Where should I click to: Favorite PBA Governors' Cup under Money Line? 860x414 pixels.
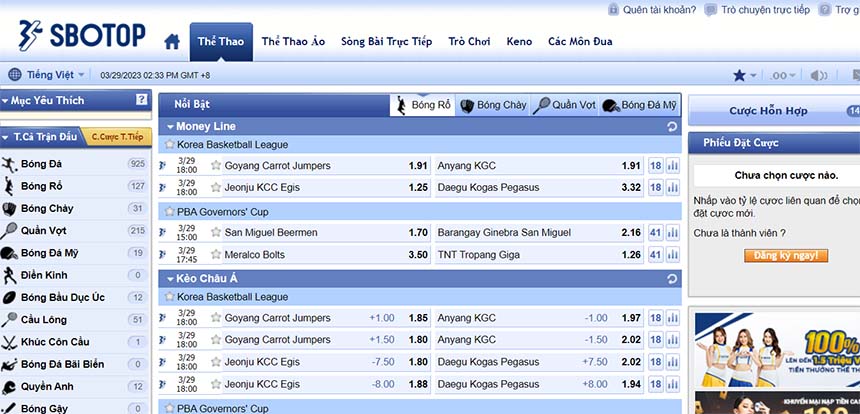point(169,212)
